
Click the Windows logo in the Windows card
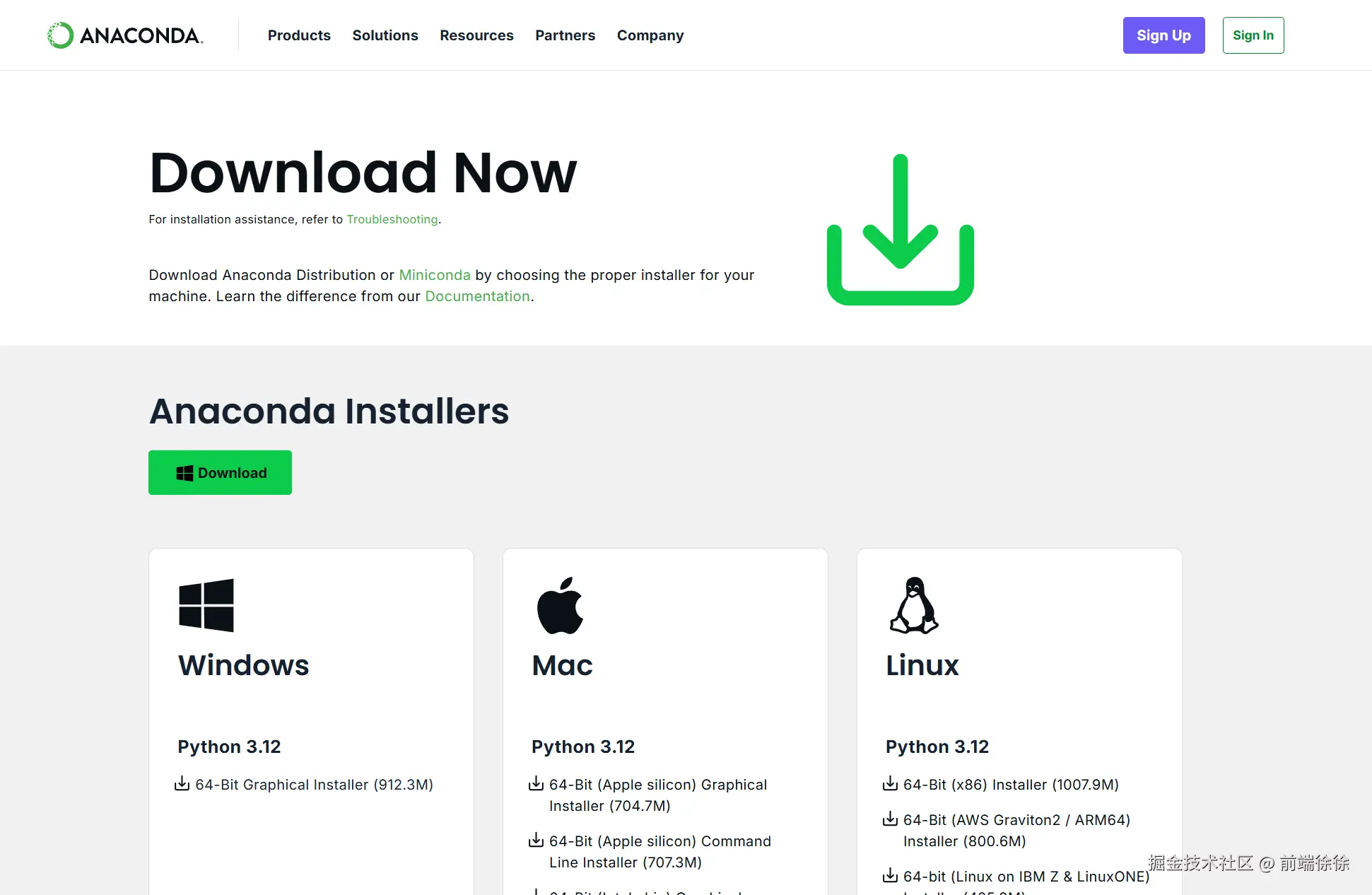click(x=206, y=605)
